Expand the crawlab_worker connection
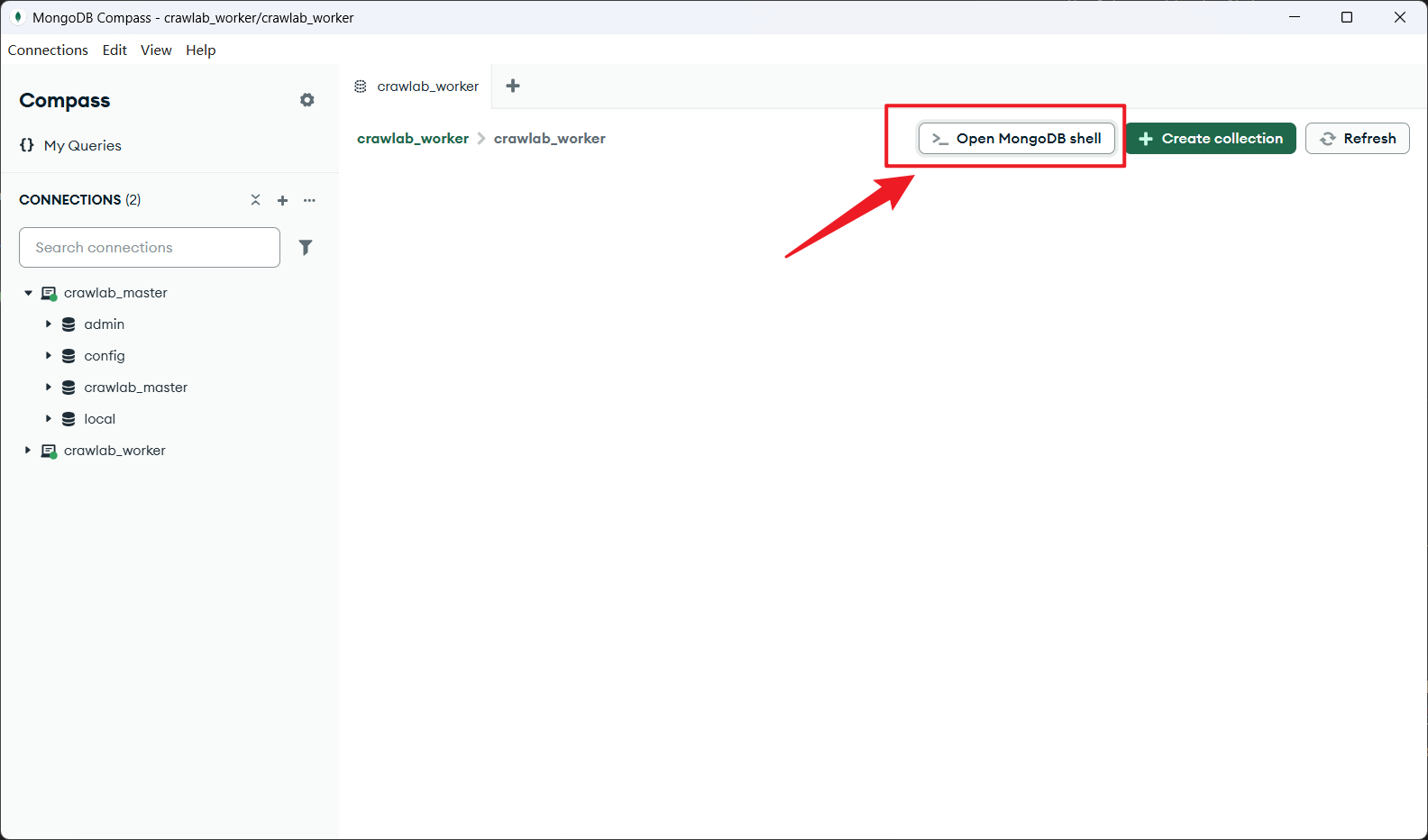1428x840 pixels. point(28,451)
